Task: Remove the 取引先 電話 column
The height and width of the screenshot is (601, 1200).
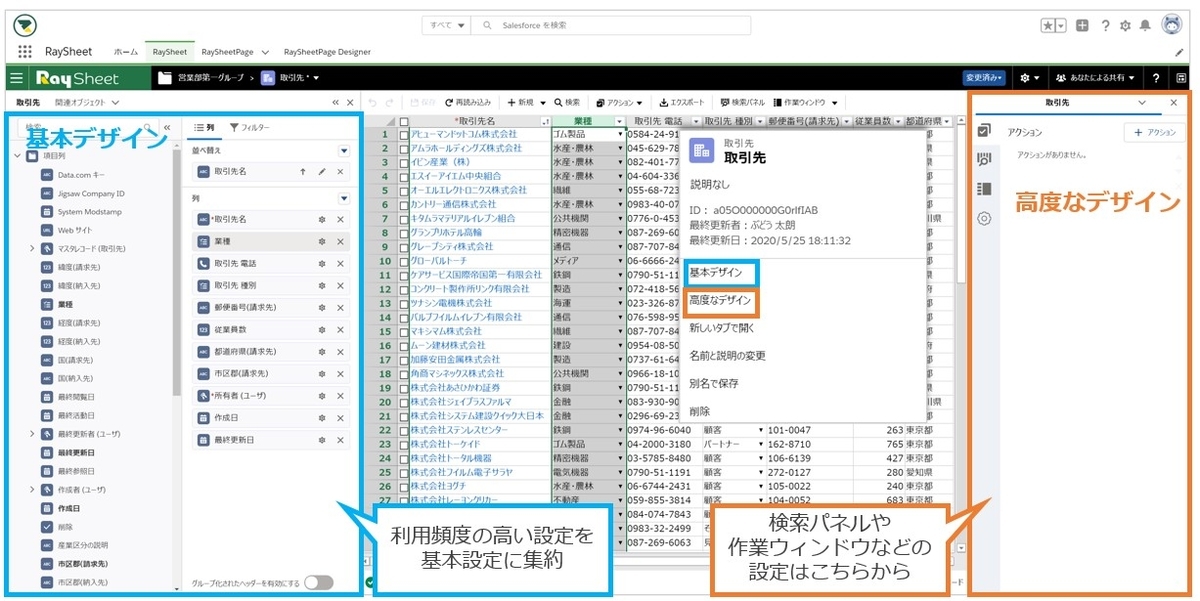Action: [x=340, y=263]
